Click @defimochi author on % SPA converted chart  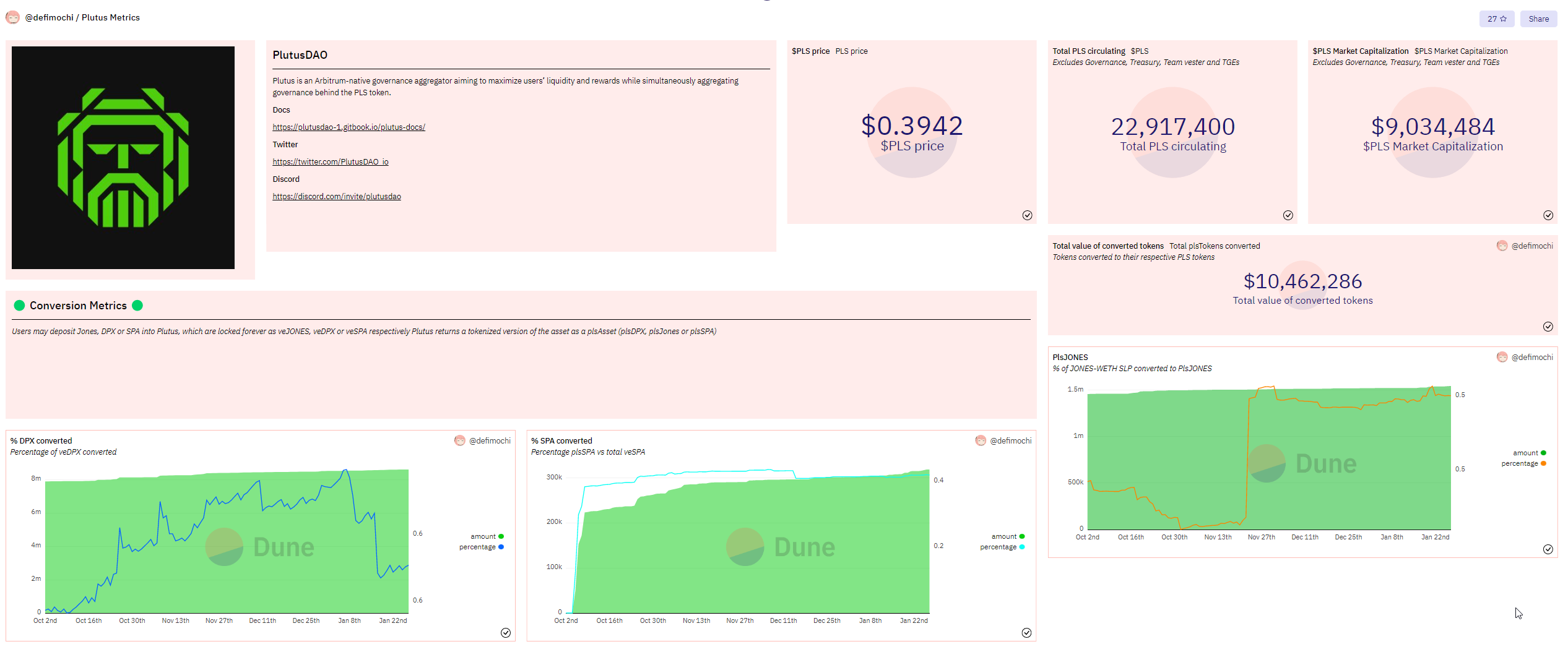(1011, 441)
